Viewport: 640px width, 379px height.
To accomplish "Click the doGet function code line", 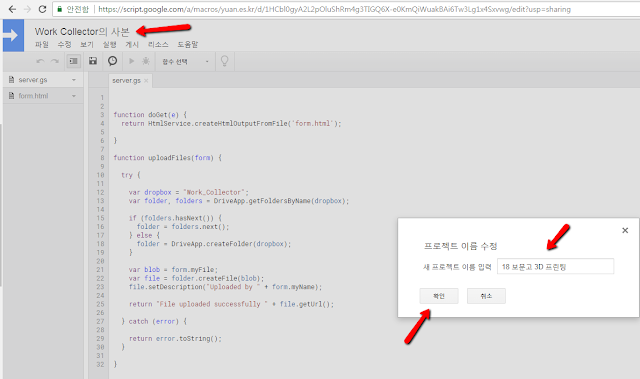I will [150, 115].
